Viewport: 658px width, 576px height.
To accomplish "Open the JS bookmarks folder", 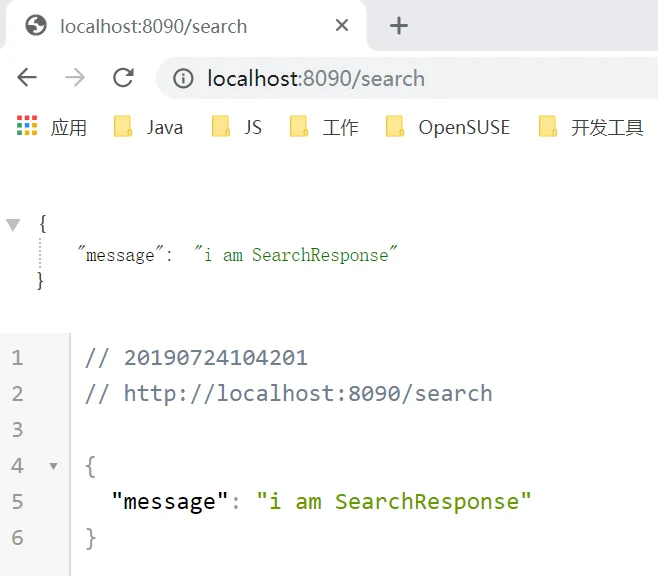I will 238,127.
